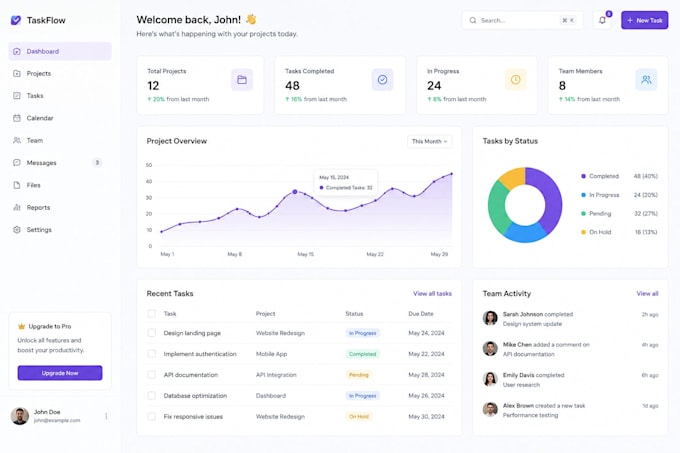Click the Team sidebar icon
The height and width of the screenshot is (453, 680).
(16, 140)
